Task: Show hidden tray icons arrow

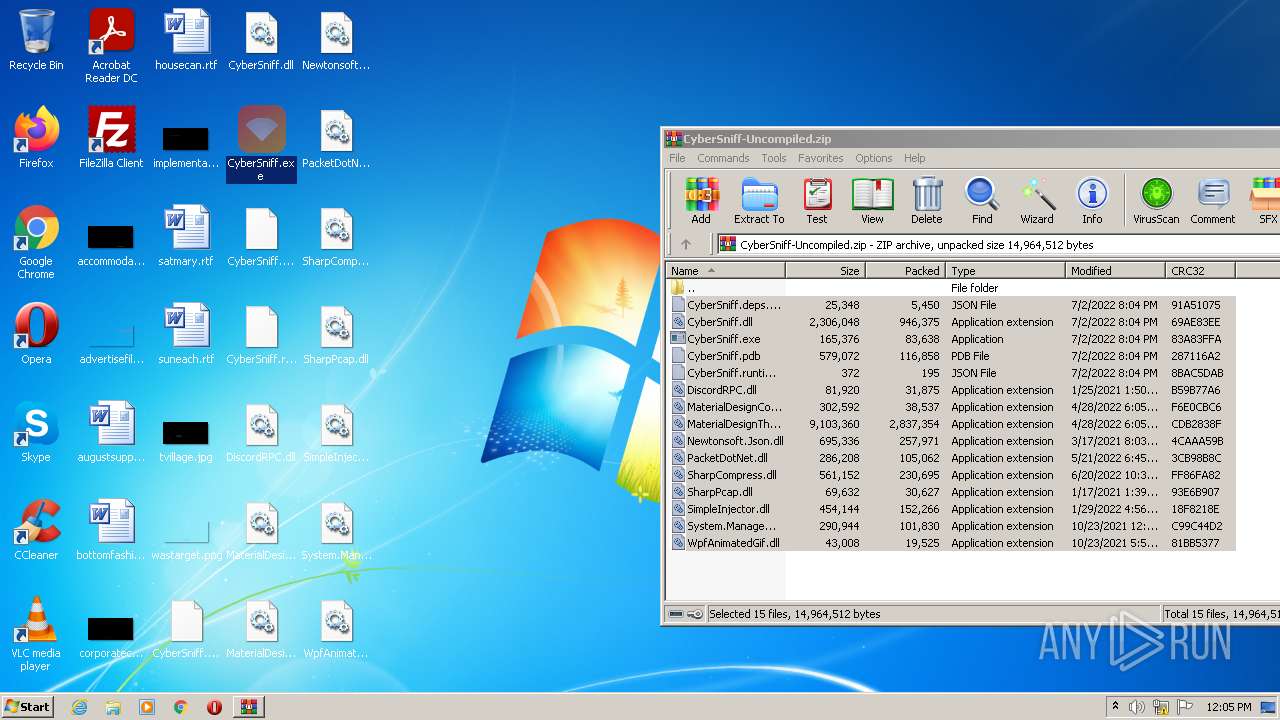Action: coord(1115,707)
